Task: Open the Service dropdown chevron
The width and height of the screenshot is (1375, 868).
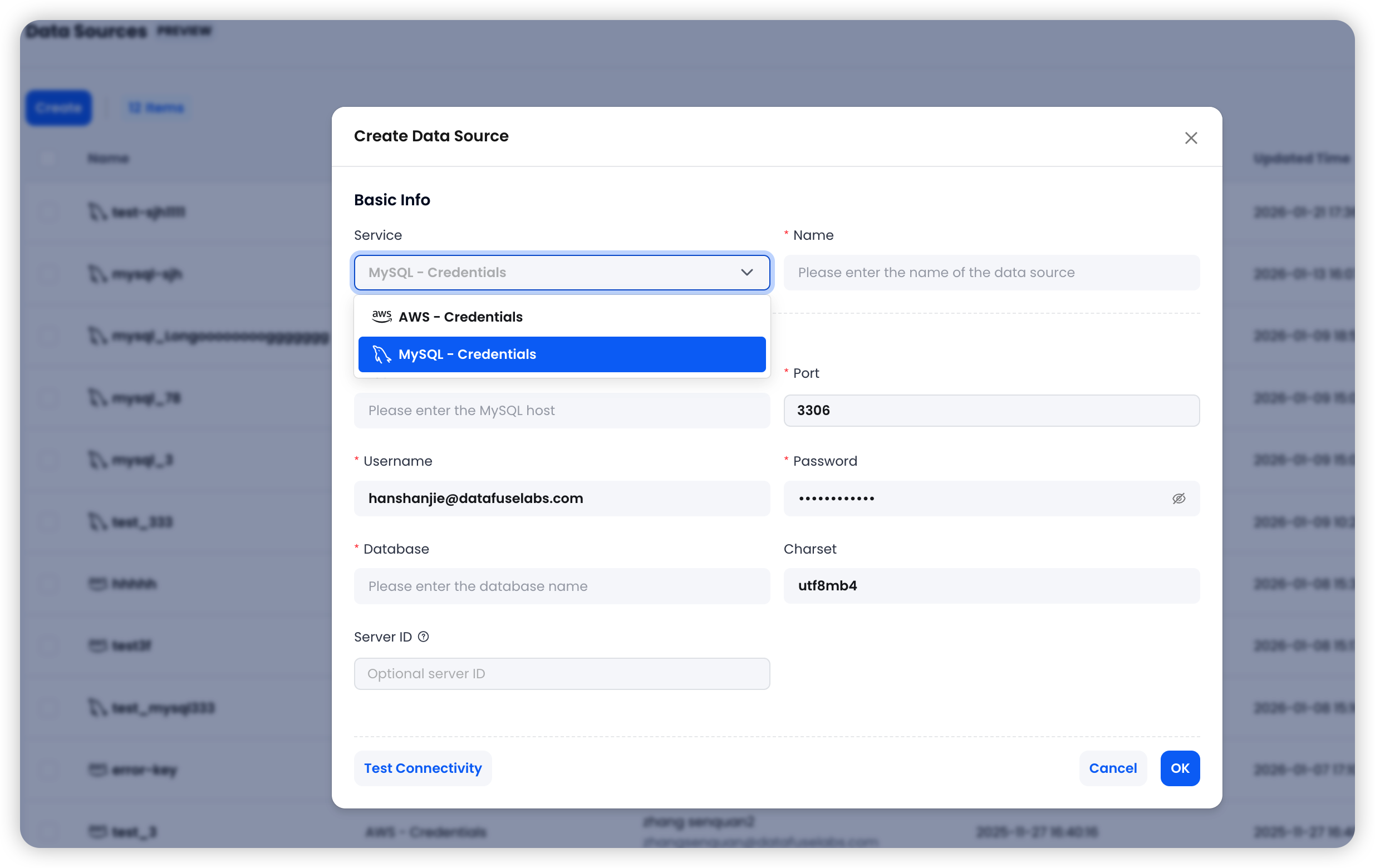Action: tap(747, 272)
